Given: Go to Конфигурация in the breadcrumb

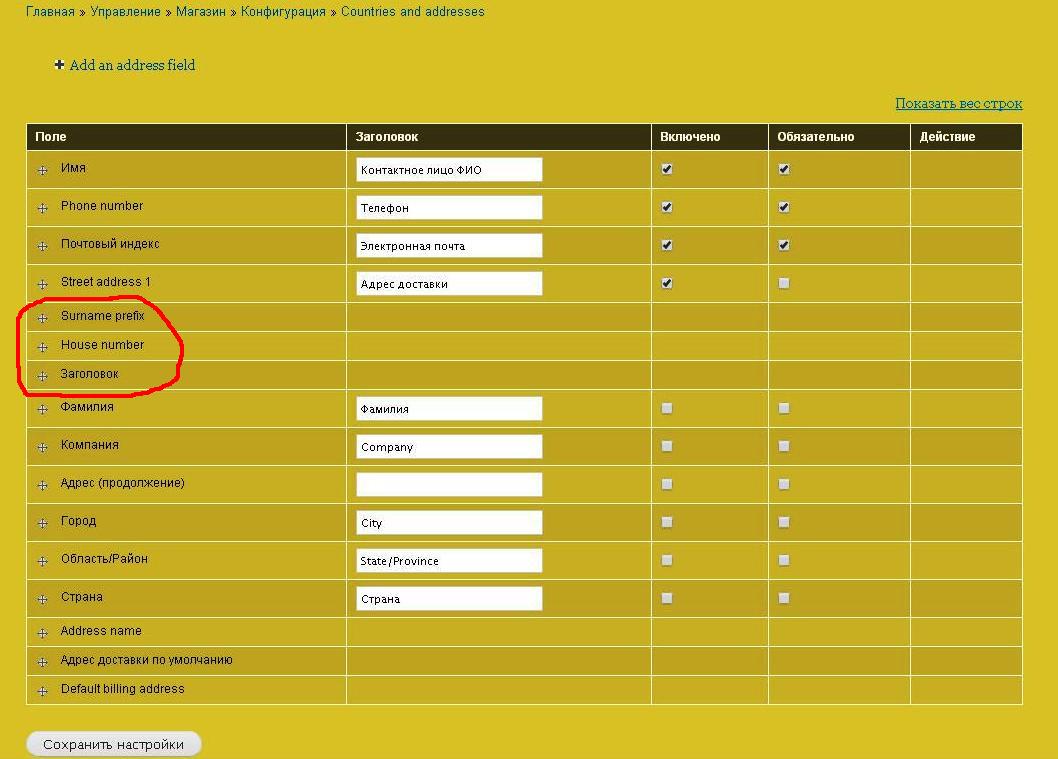Looking at the screenshot, I should click(283, 12).
